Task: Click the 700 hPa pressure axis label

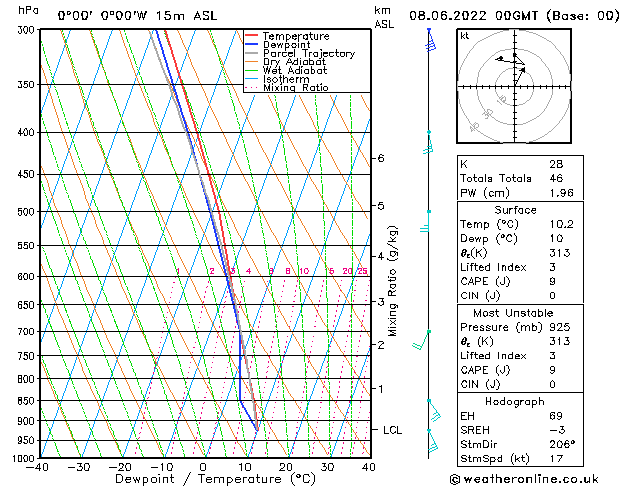Action: (x=28, y=332)
